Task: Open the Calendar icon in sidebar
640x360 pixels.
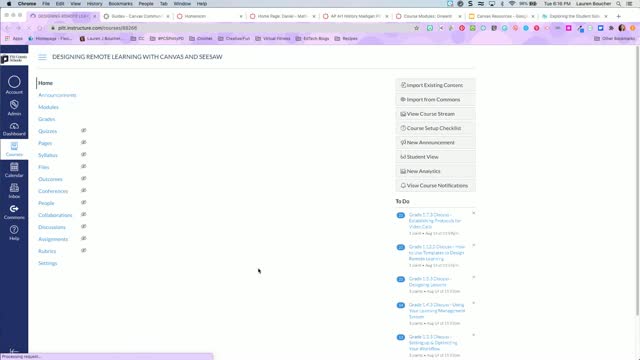Action: click(x=14, y=167)
